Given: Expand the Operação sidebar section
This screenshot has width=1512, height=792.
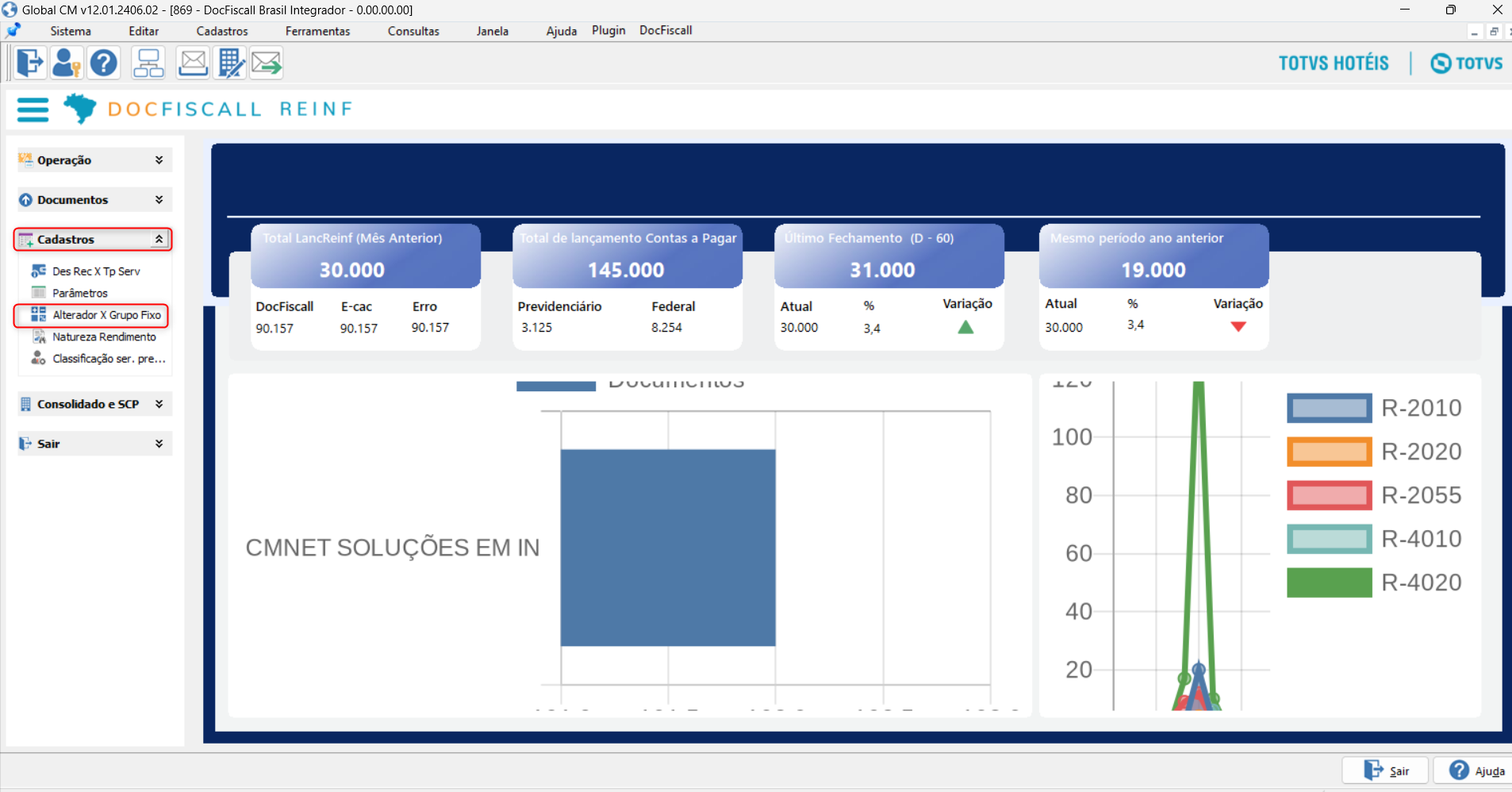Looking at the screenshot, I should 94,160.
